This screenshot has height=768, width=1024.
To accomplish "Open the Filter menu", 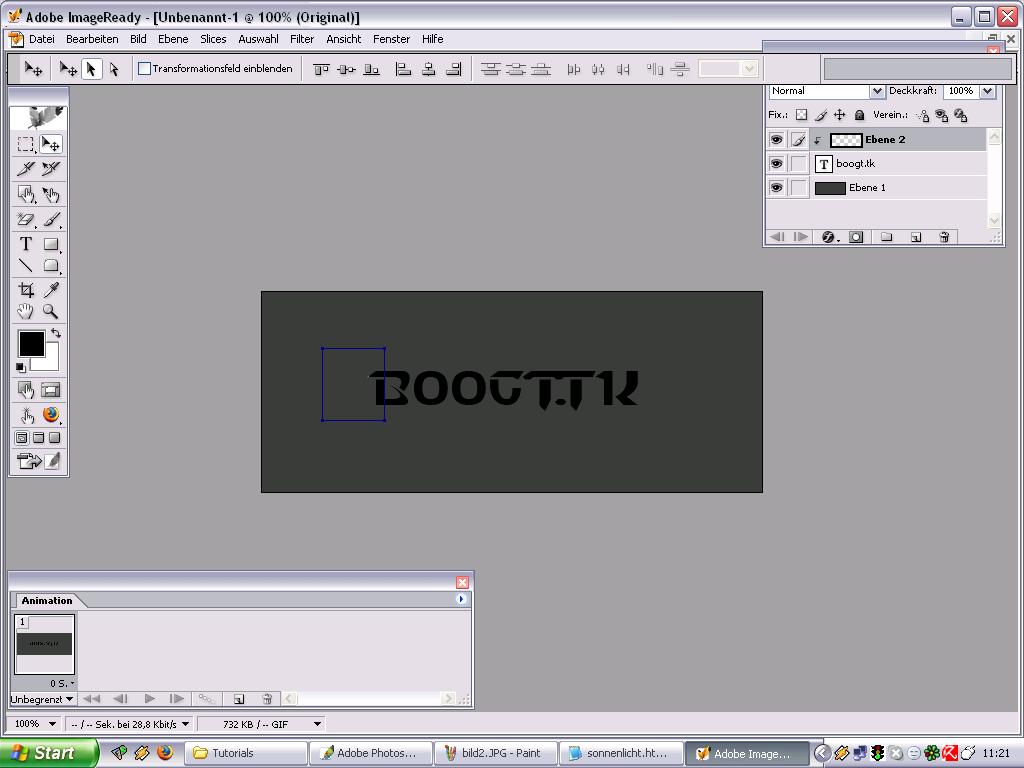I will pyautogui.click(x=302, y=39).
